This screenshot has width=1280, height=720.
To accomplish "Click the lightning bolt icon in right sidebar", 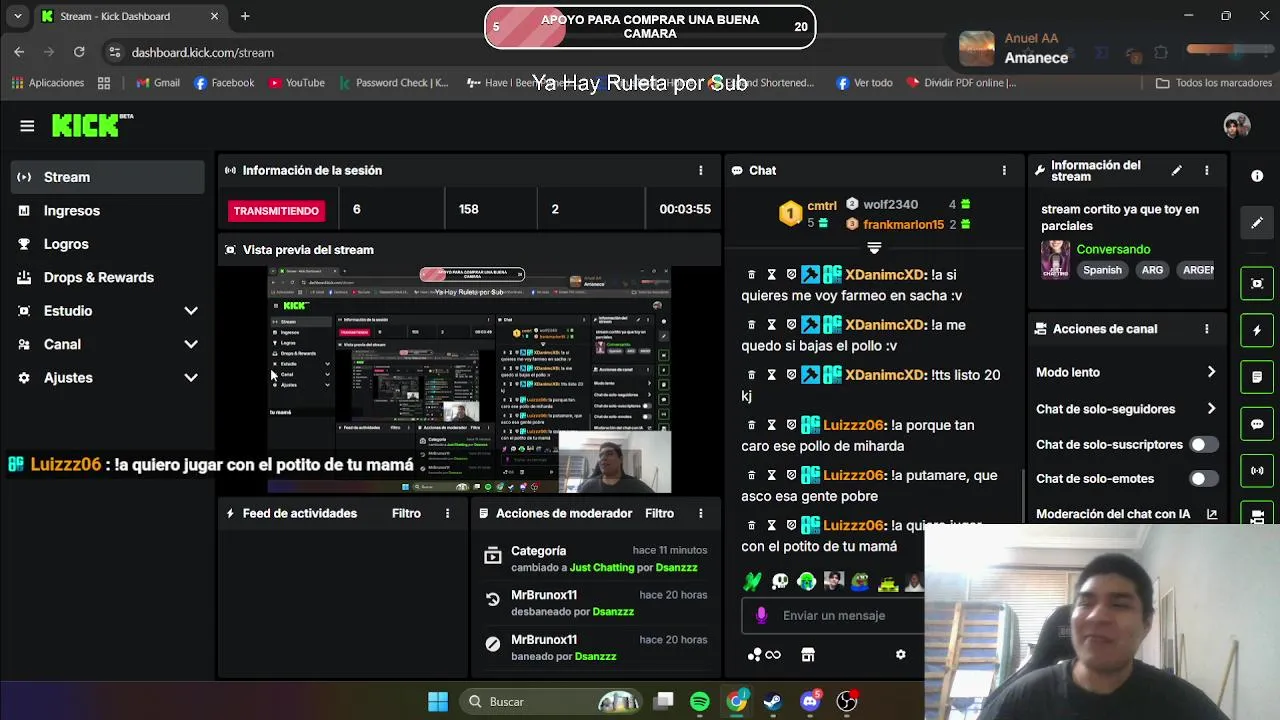I will [x=1257, y=330].
